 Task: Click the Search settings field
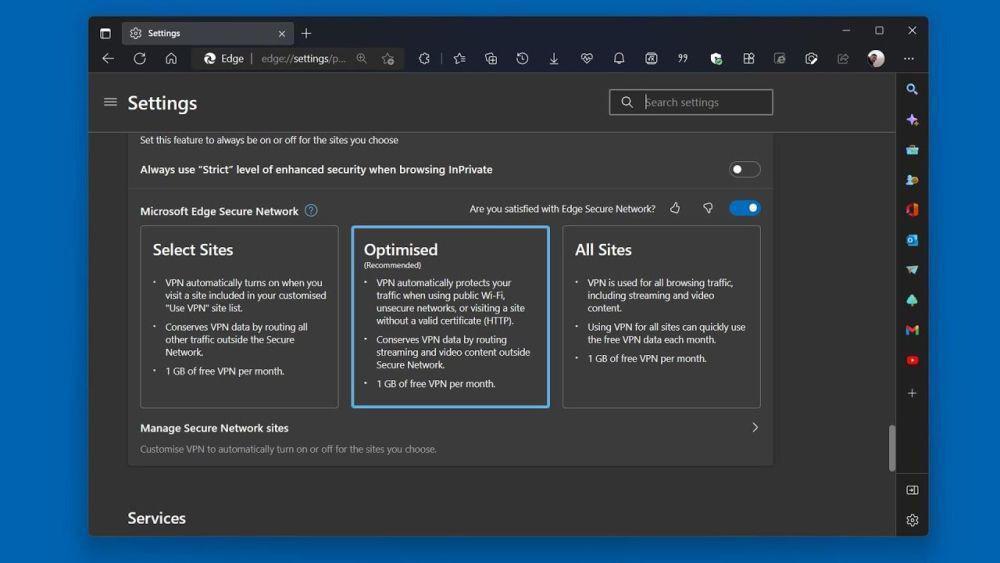click(691, 102)
